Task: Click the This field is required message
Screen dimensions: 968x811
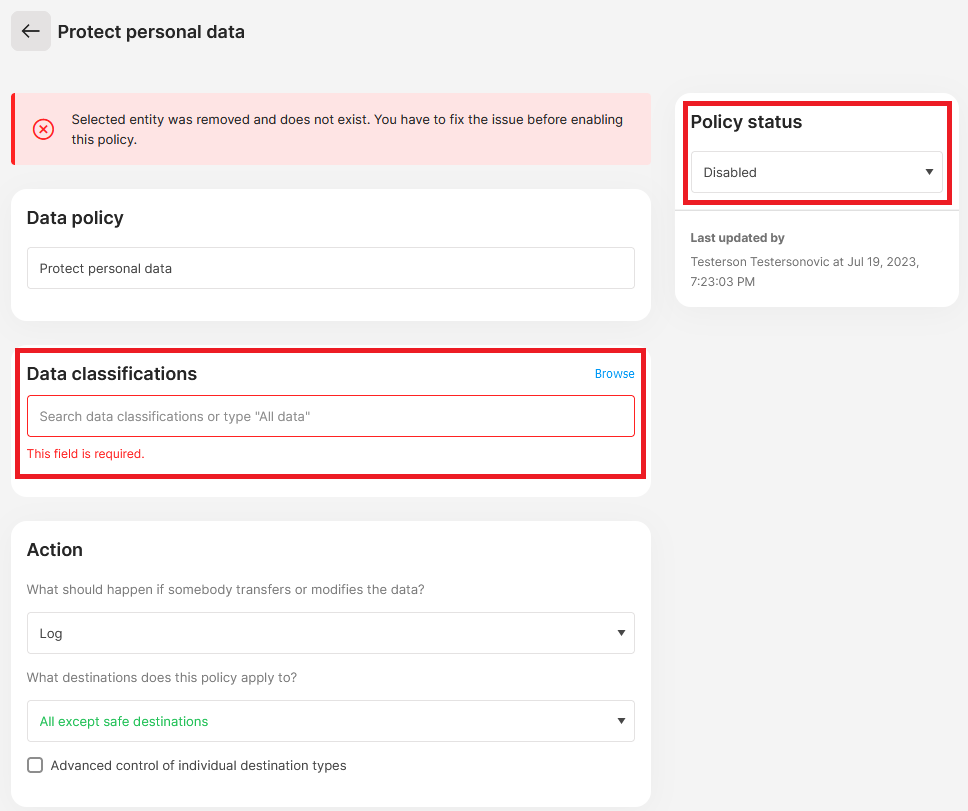Action: pos(86,454)
